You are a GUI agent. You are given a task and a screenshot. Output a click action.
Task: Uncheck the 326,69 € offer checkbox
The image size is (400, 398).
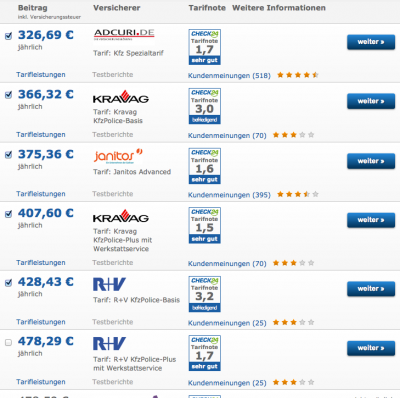(x=9, y=36)
